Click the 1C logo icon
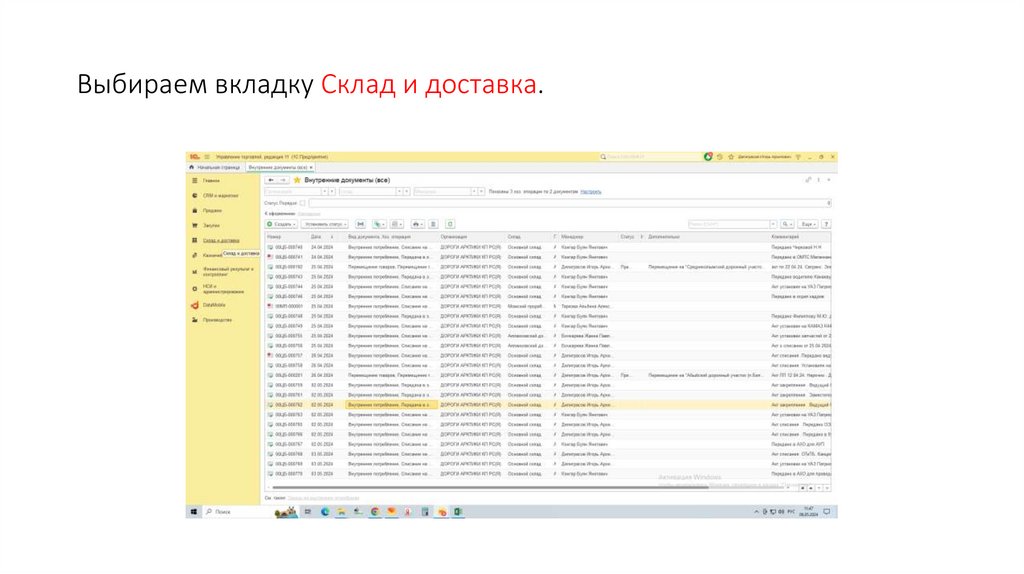1024x574 pixels. 195,157
